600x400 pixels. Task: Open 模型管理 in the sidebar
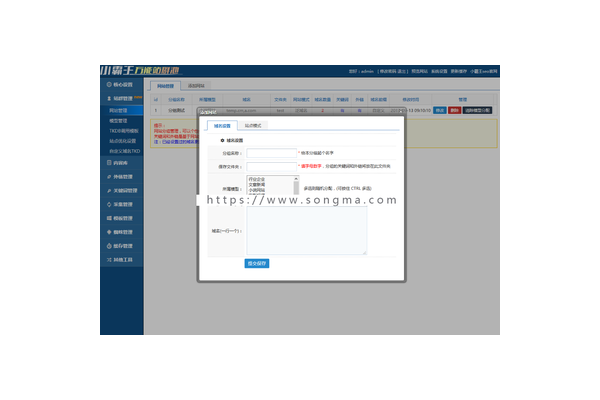121,118
